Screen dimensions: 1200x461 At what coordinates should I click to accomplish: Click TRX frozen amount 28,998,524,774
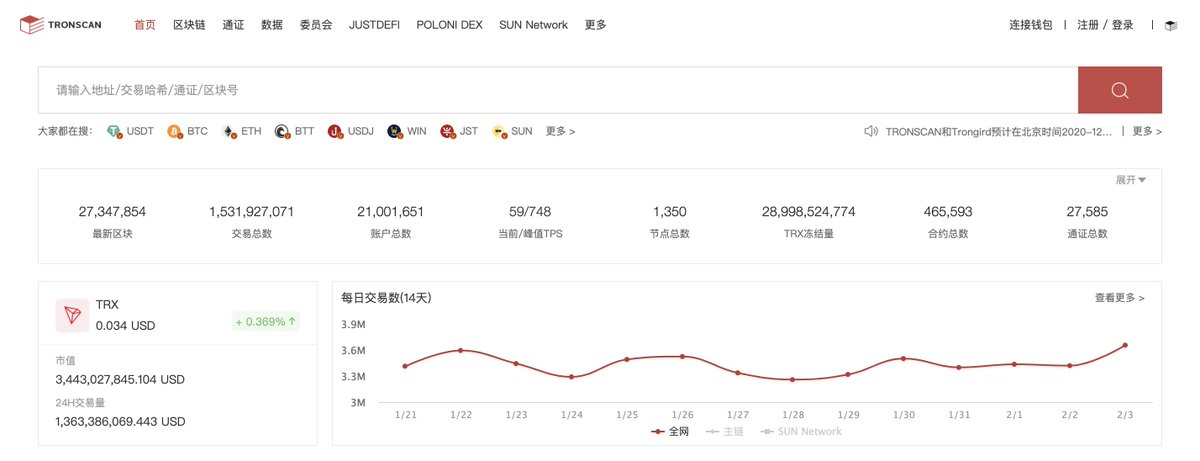tap(808, 212)
